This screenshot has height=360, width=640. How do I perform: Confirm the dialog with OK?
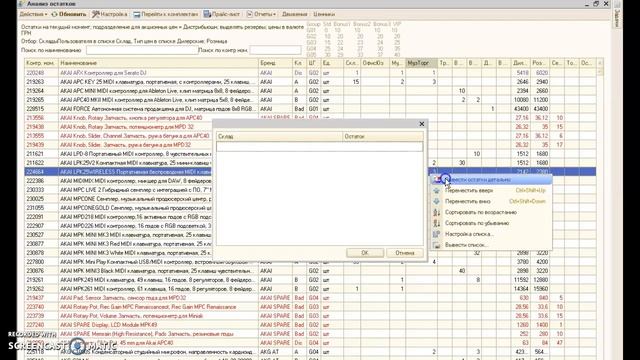point(365,253)
